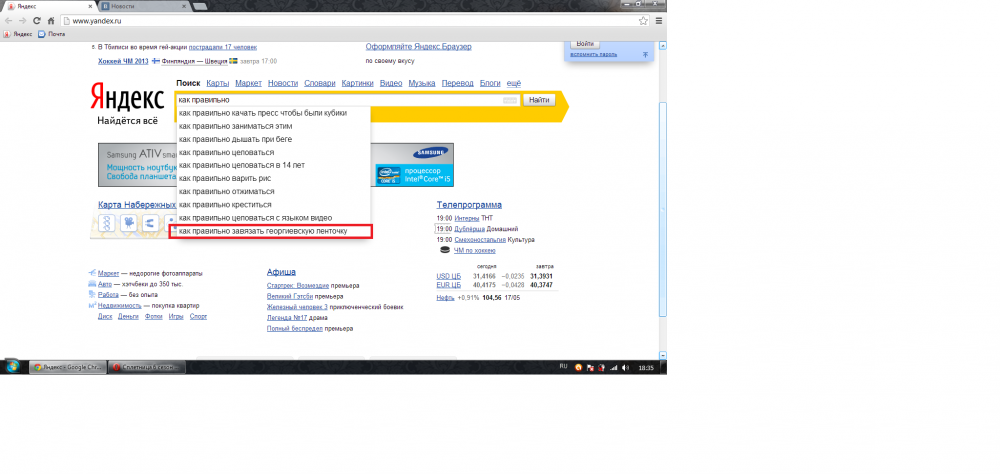The width and height of the screenshot is (1000, 474).
Task: Open the Оформляйте Яндекс.Браузер link
Action: coord(418,47)
